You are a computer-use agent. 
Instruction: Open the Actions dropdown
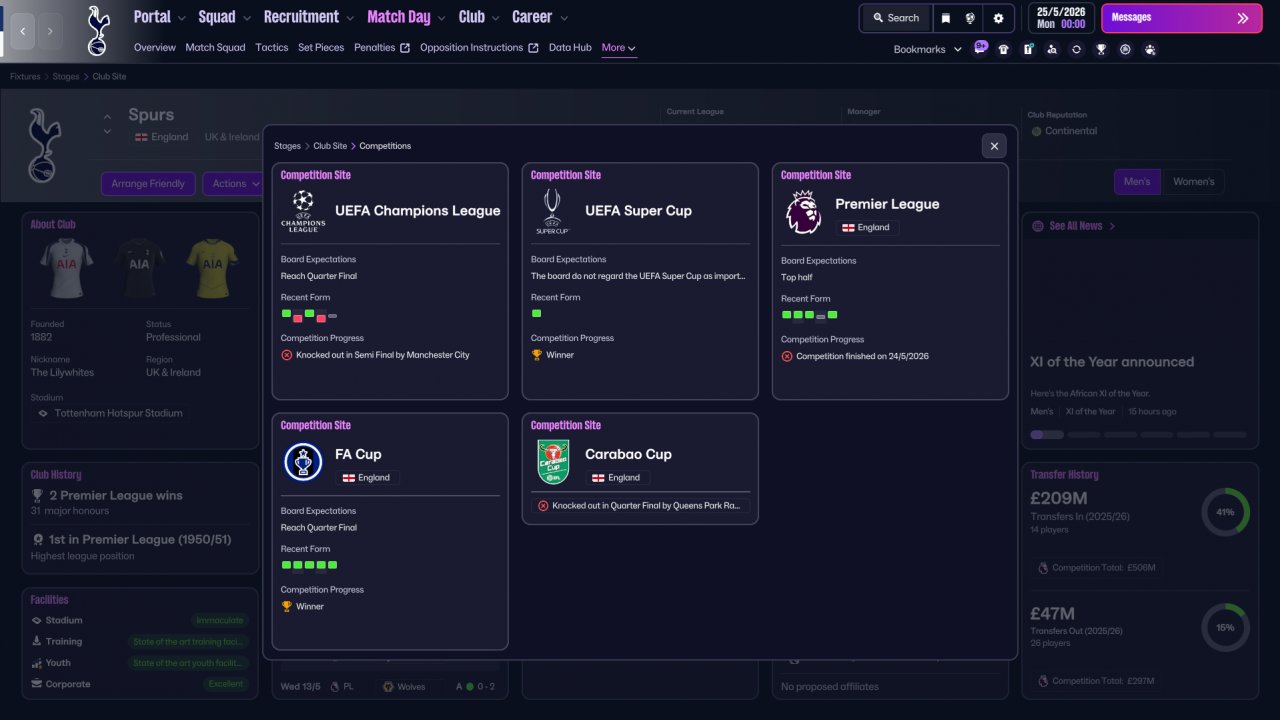(x=234, y=184)
